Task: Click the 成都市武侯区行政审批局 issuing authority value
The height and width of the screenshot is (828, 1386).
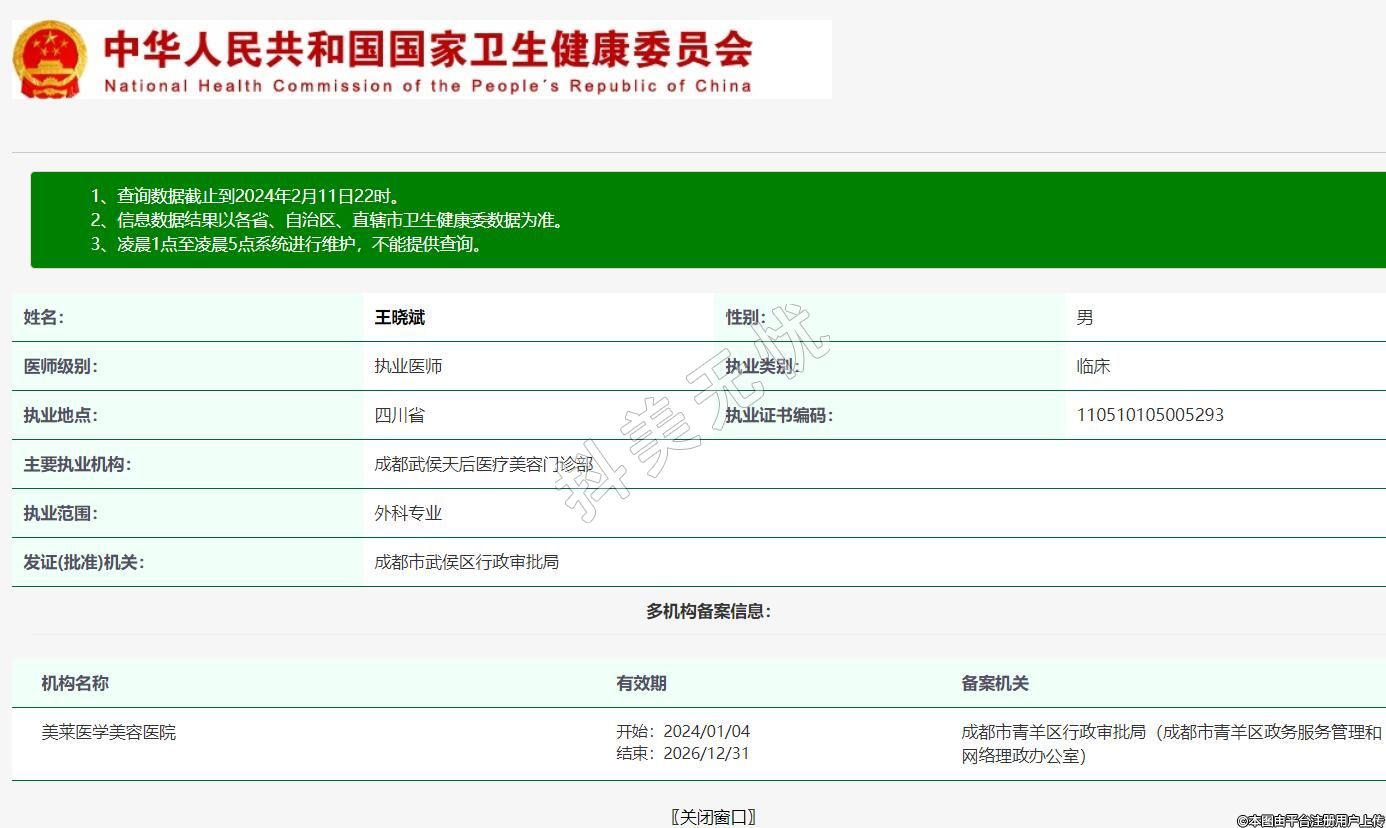Action: point(467,562)
